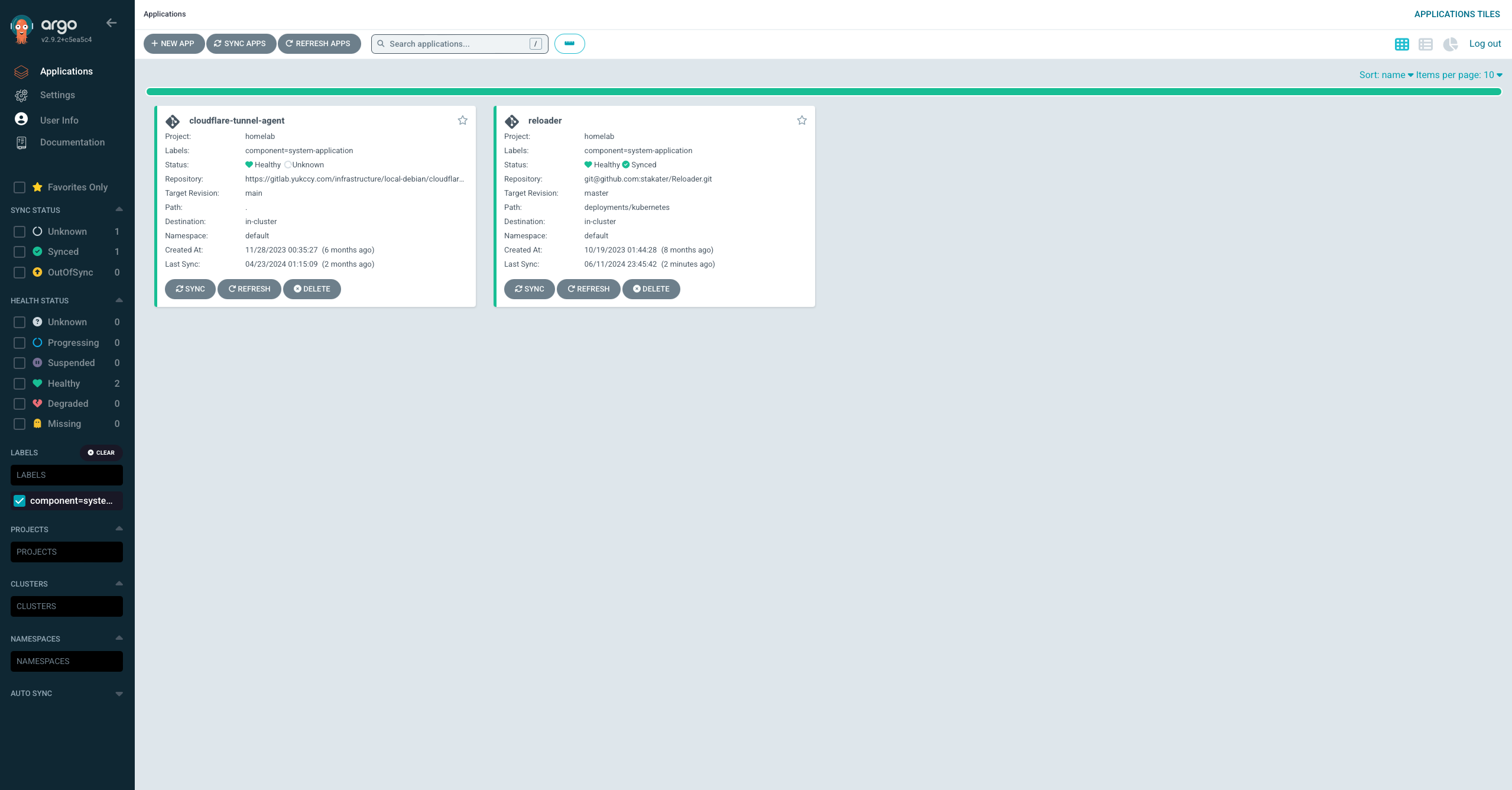Collapse the Health Status section
Viewport: 1512px width, 790px height.
click(119, 300)
